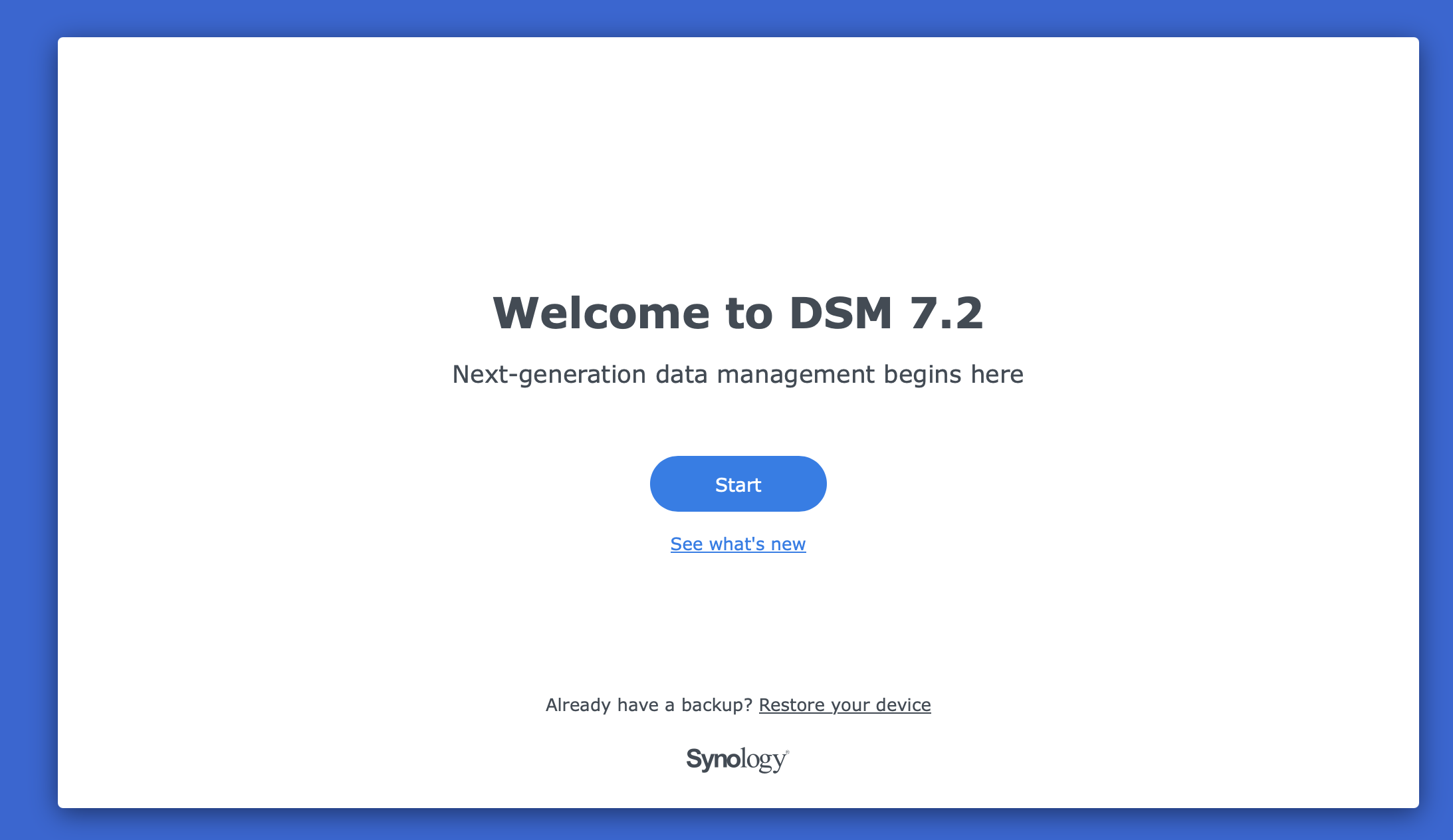Select the blue rounded Start control
The image size is (1453, 840).
pyautogui.click(x=738, y=484)
